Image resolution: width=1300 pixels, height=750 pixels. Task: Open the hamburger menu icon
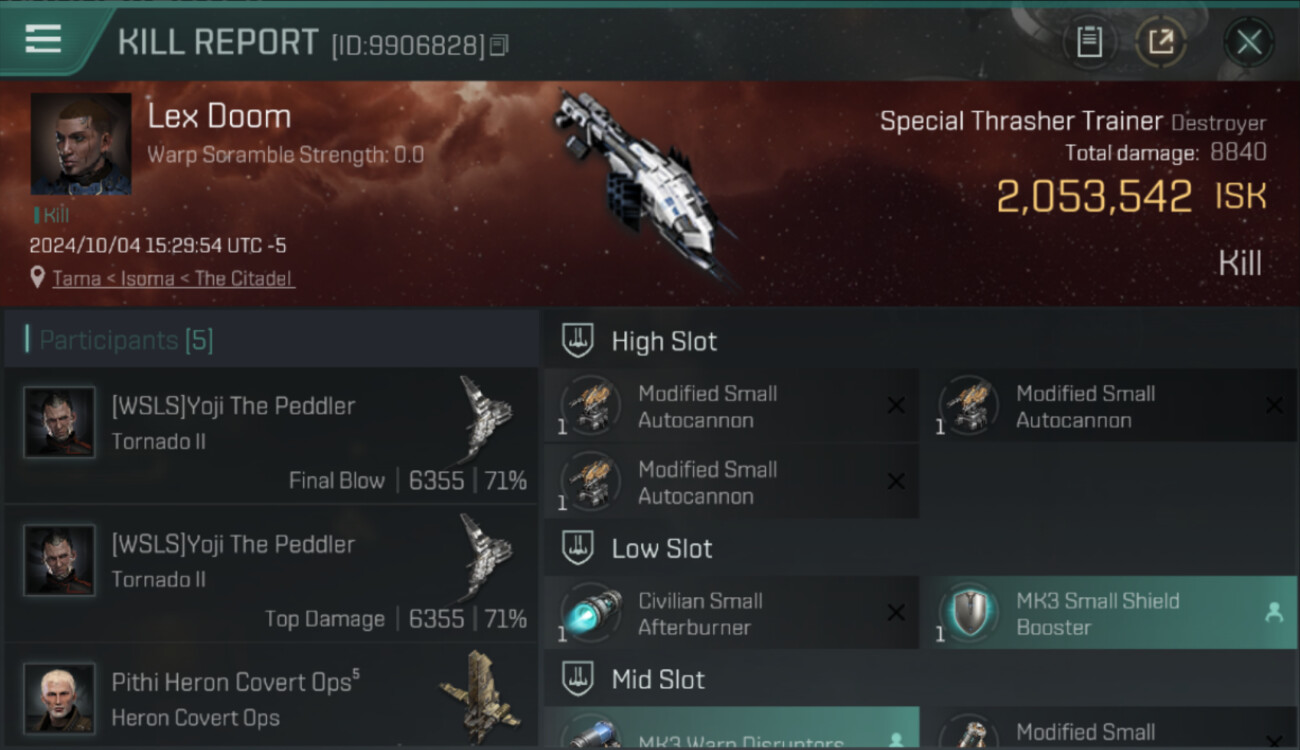pyautogui.click(x=43, y=40)
